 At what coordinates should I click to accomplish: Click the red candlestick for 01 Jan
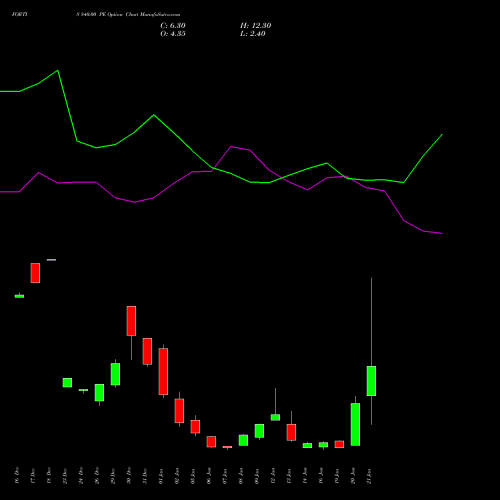point(163,371)
